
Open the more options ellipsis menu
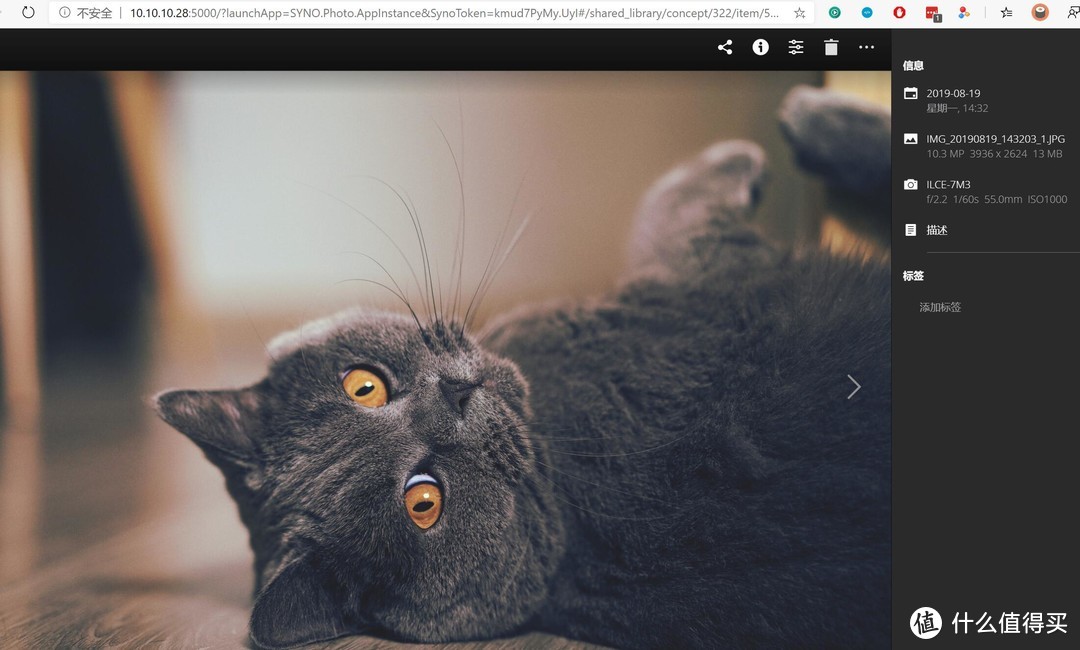tap(866, 47)
